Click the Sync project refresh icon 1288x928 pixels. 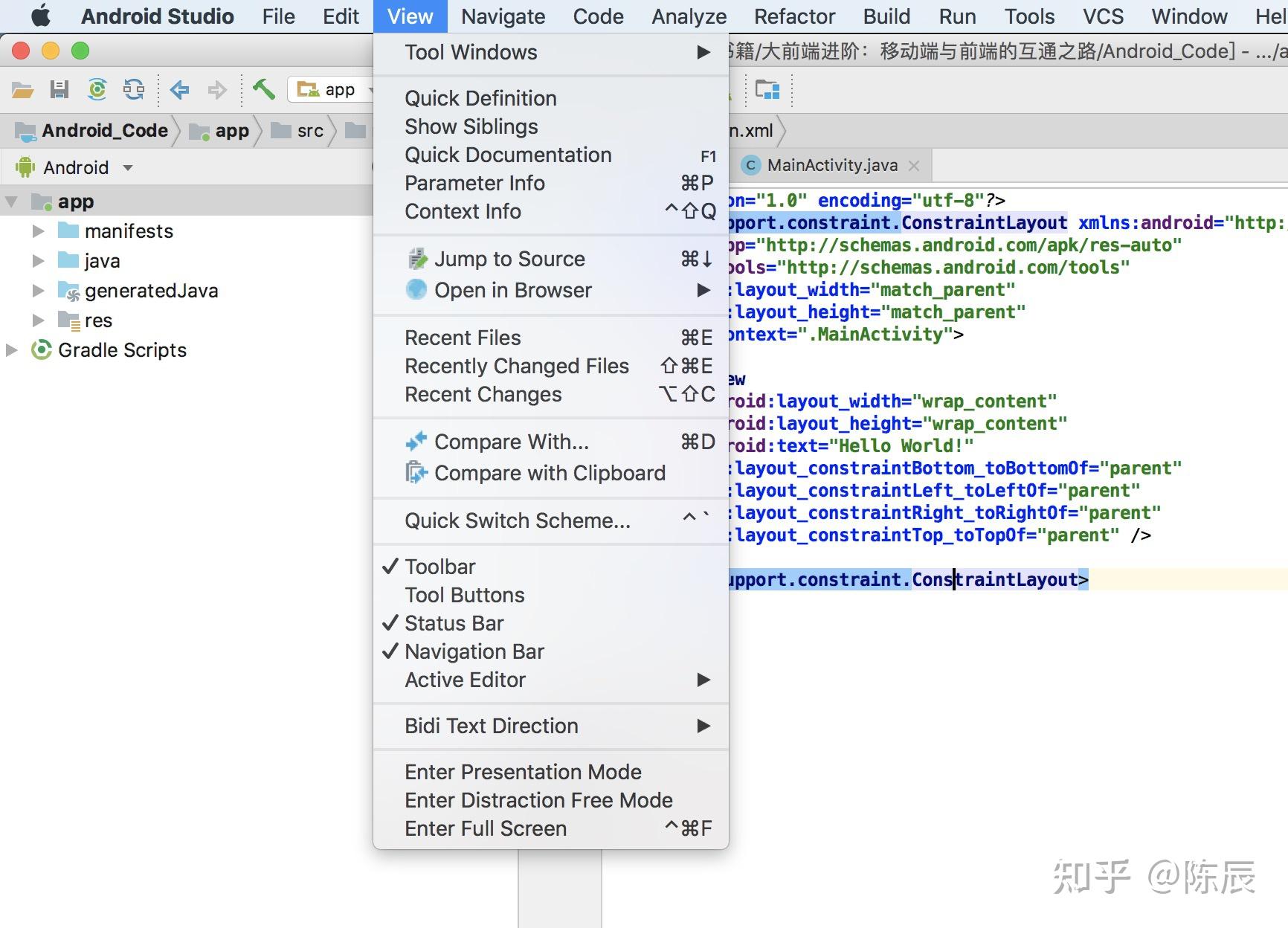click(97, 90)
